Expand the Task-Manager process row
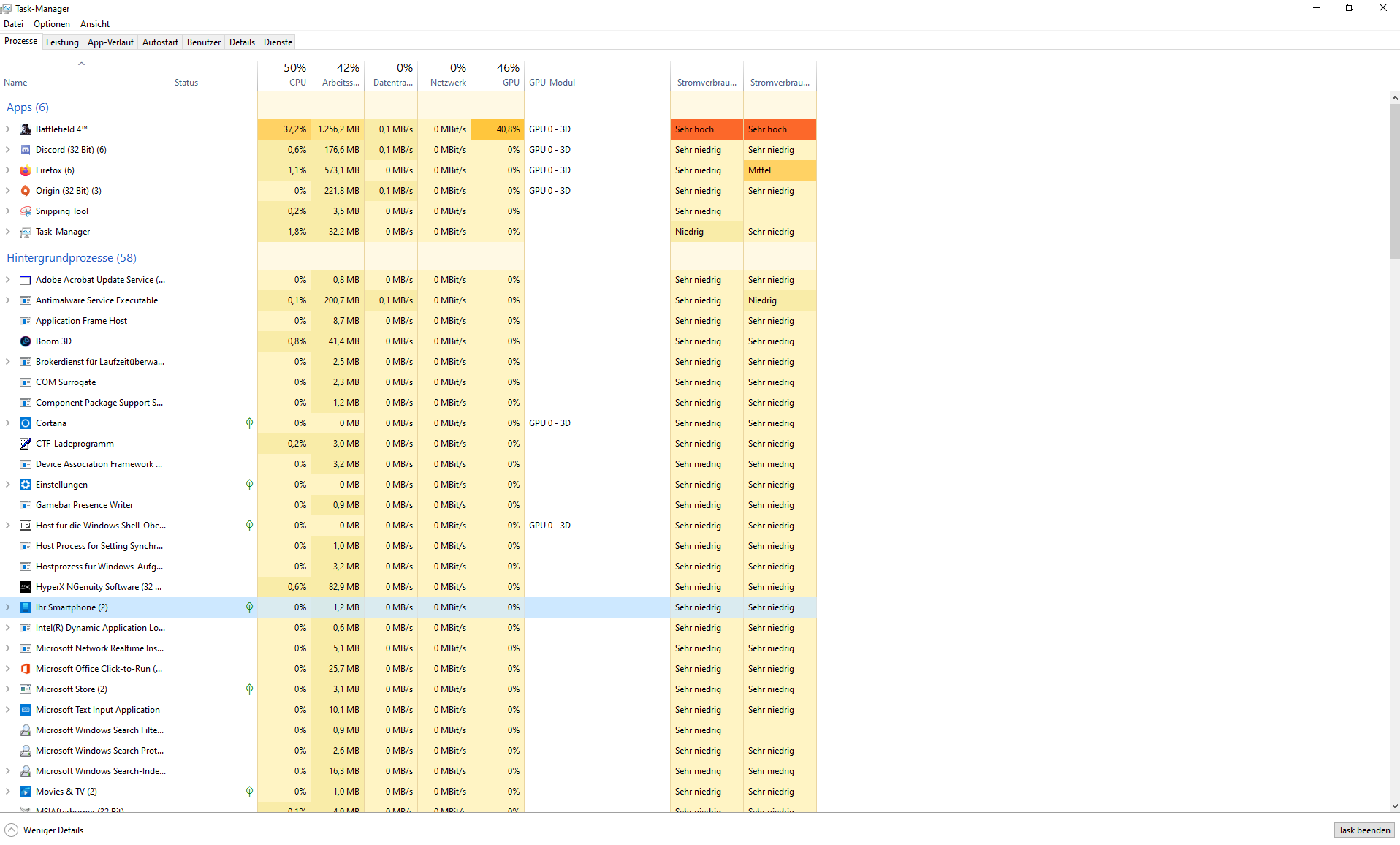Screen dimensions: 1400x845 pos(8,232)
